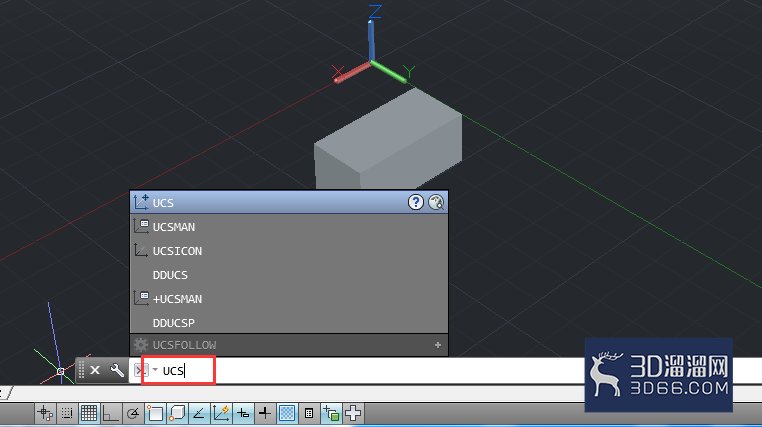Click the green Y axis of UCS gizmo

click(x=389, y=72)
